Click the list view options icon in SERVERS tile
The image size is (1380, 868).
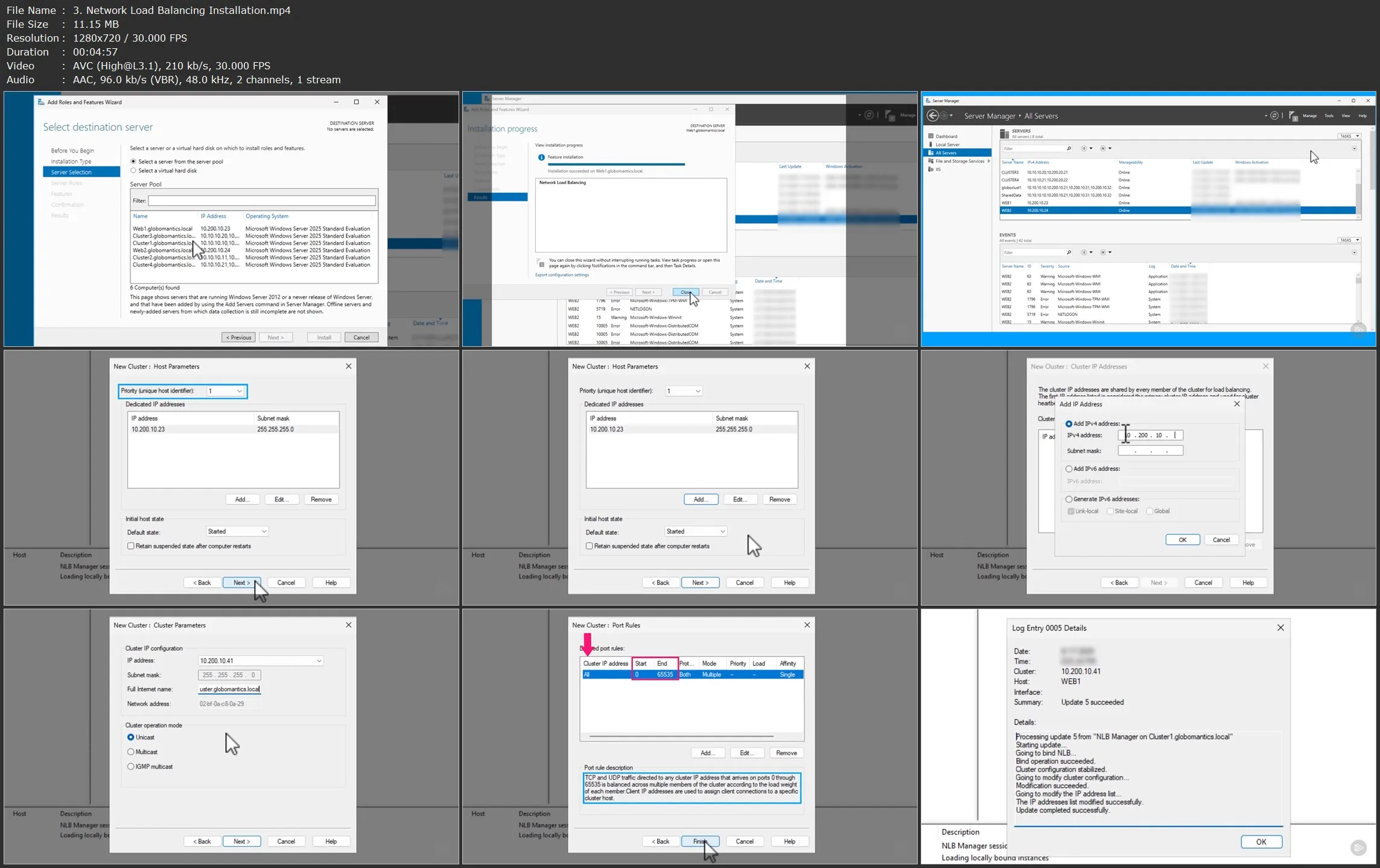(1084, 148)
